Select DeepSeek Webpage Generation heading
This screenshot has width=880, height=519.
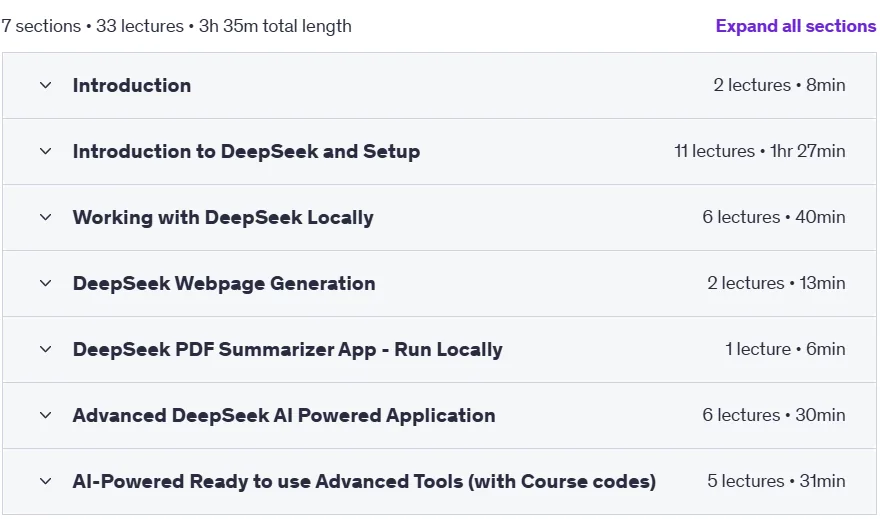pyautogui.click(x=224, y=284)
